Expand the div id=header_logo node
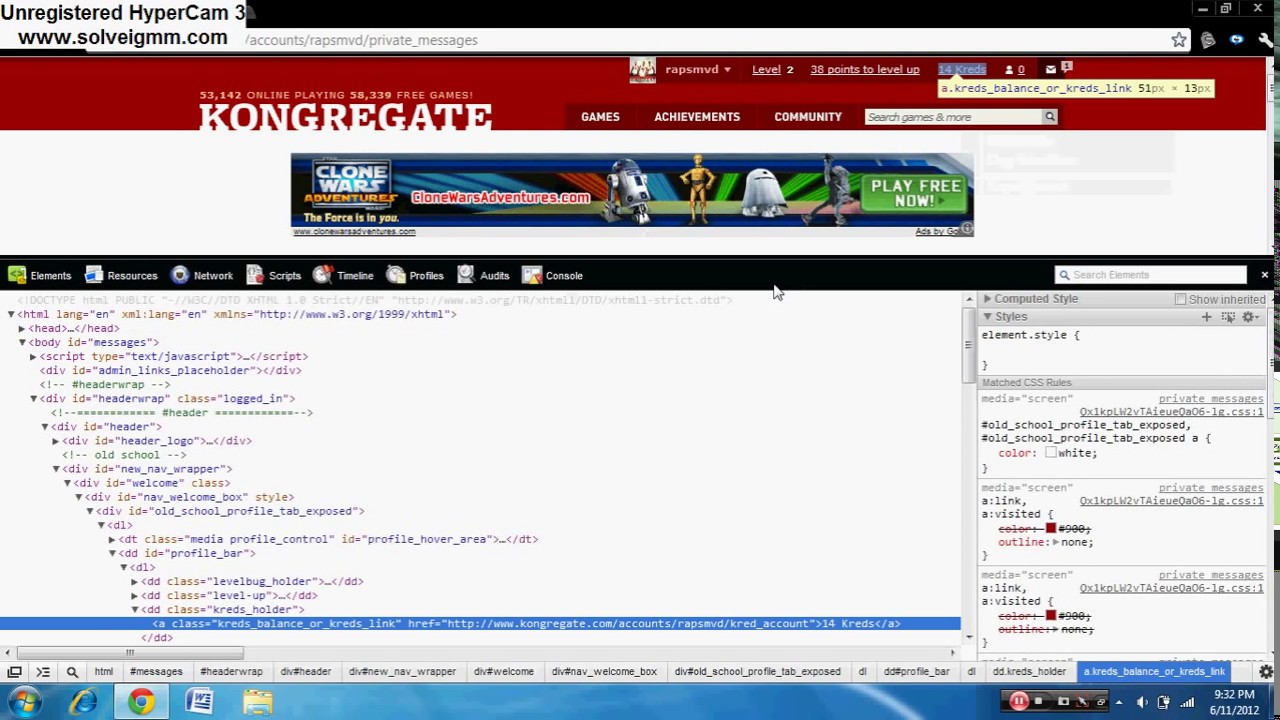1280x720 pixels. pos(56,440)
